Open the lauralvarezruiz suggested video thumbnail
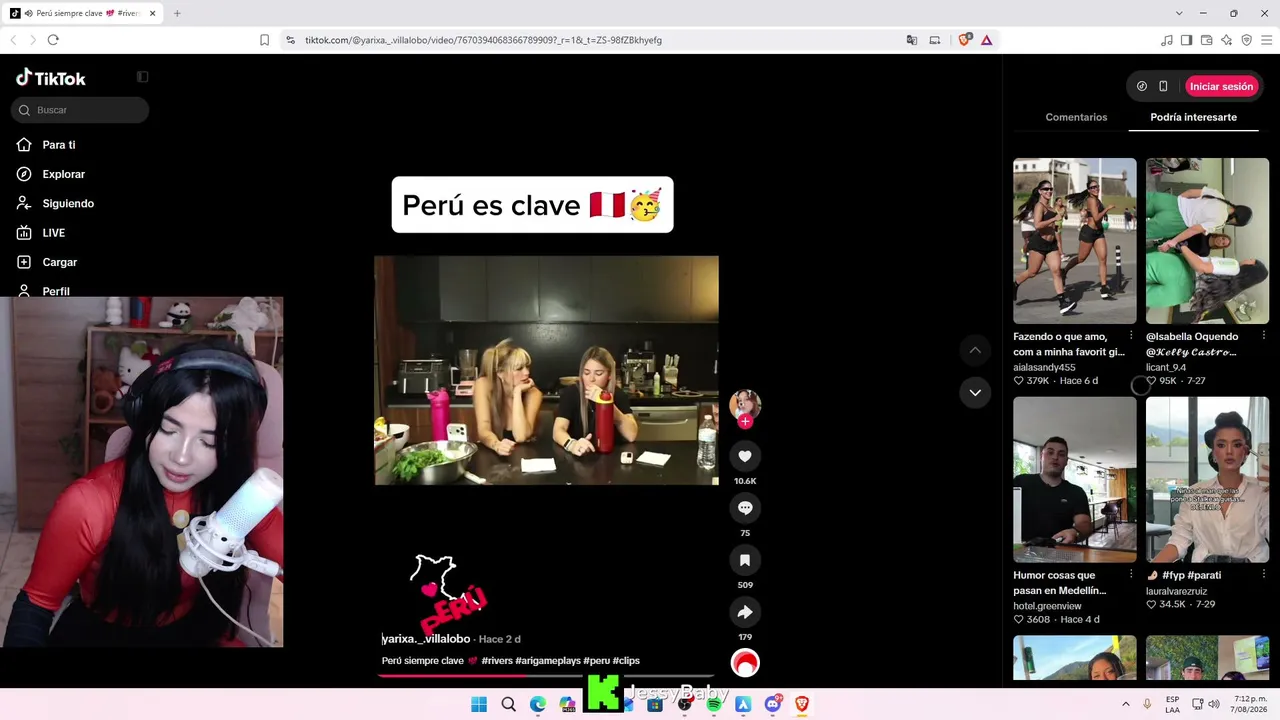This screenshot has width=1280, height=720. tap(1207, 480)
